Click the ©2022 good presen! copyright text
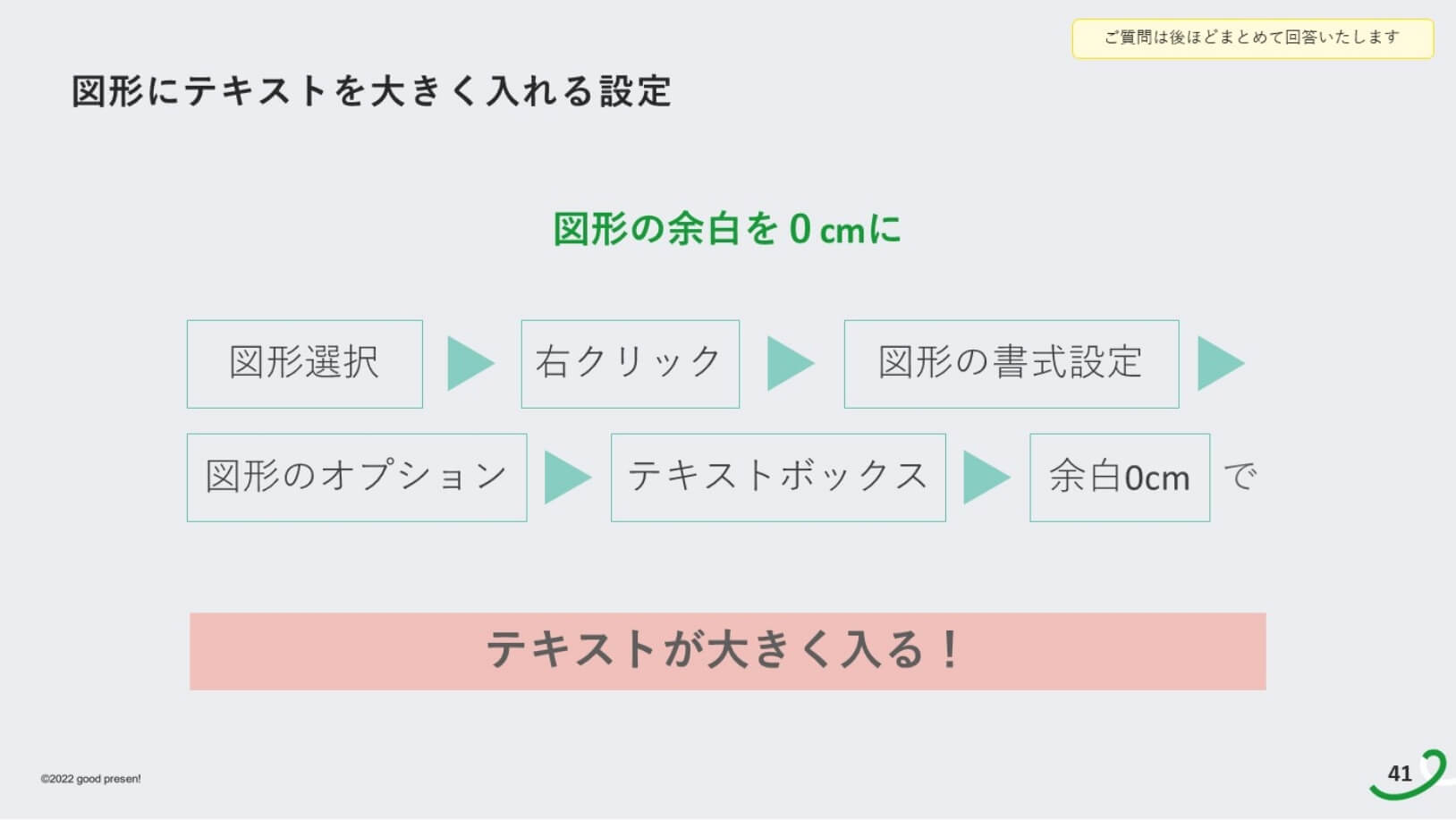The height and width of the screenshot is (820, 1456). pos(90,779)
